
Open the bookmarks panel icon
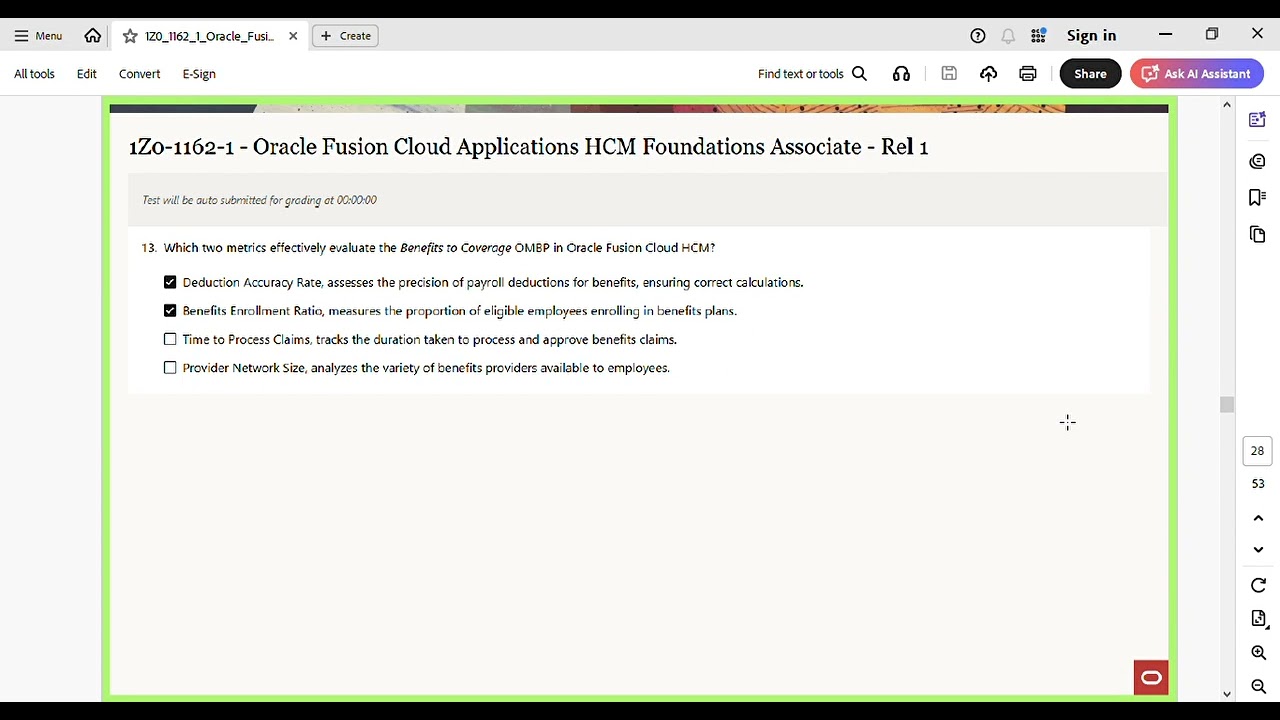pos(1258,198)
